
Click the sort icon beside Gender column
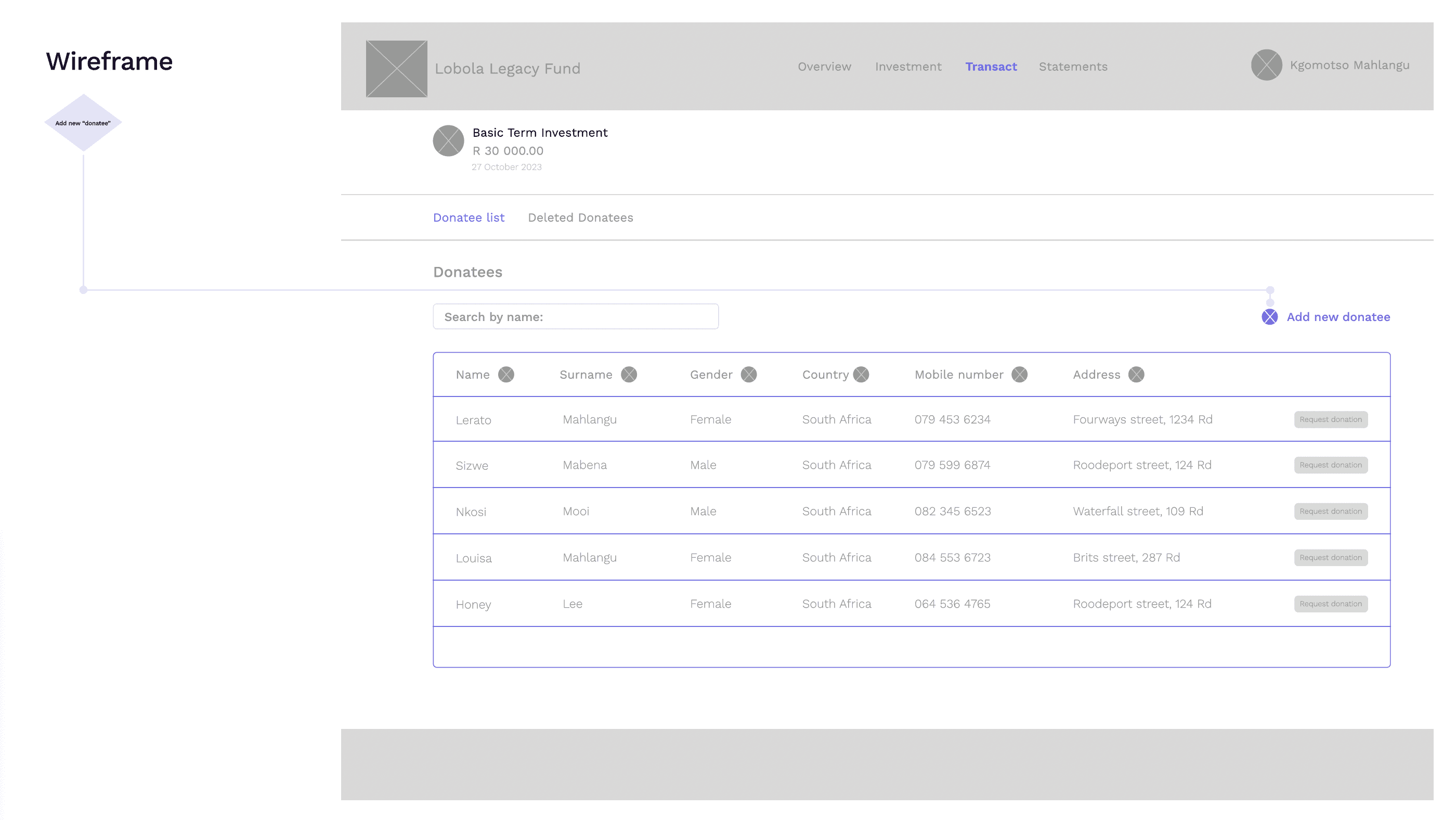(x=748, y=375)
